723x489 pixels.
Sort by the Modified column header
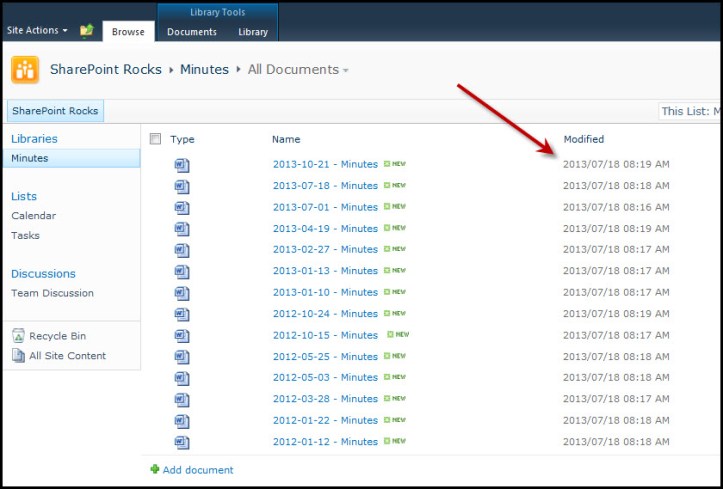tap(583, 139)
